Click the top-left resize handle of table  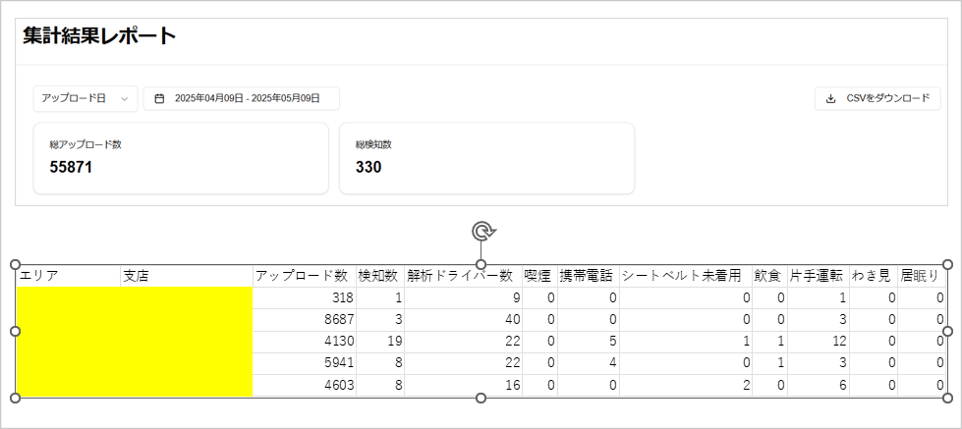[15, 264]
